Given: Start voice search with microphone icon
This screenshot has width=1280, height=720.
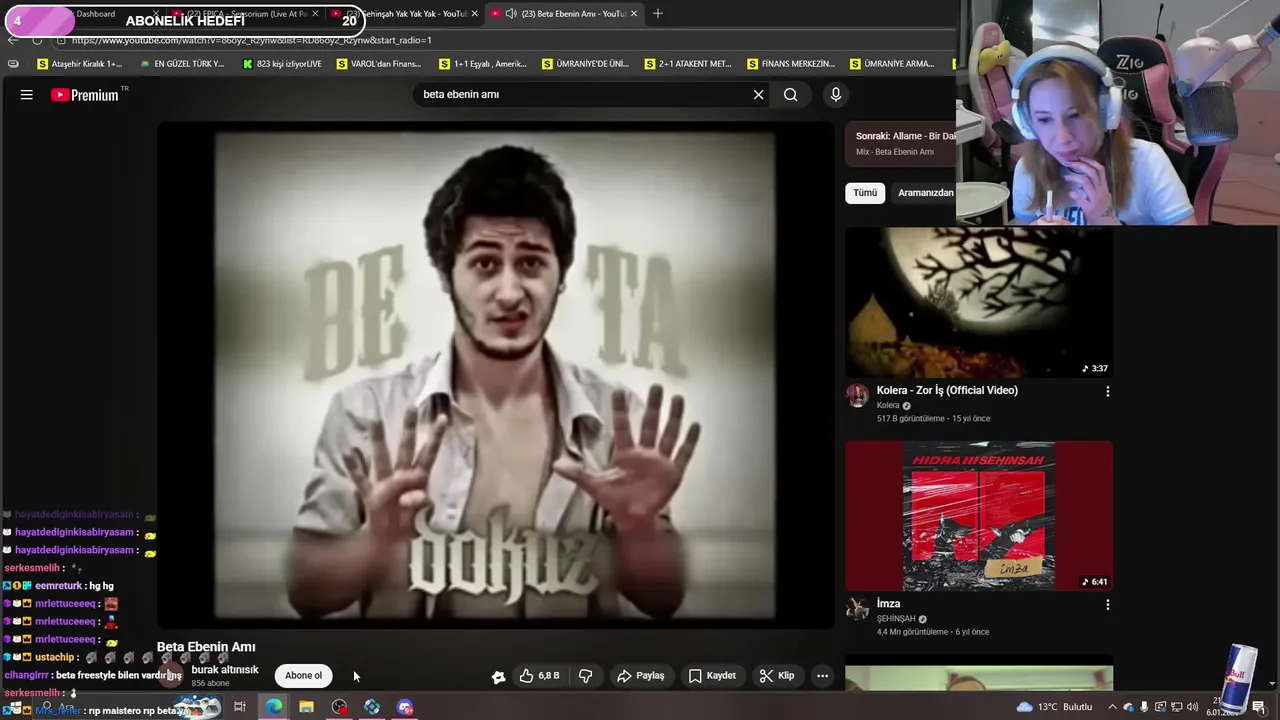Looking at the screenshot, I should [836, 94].
